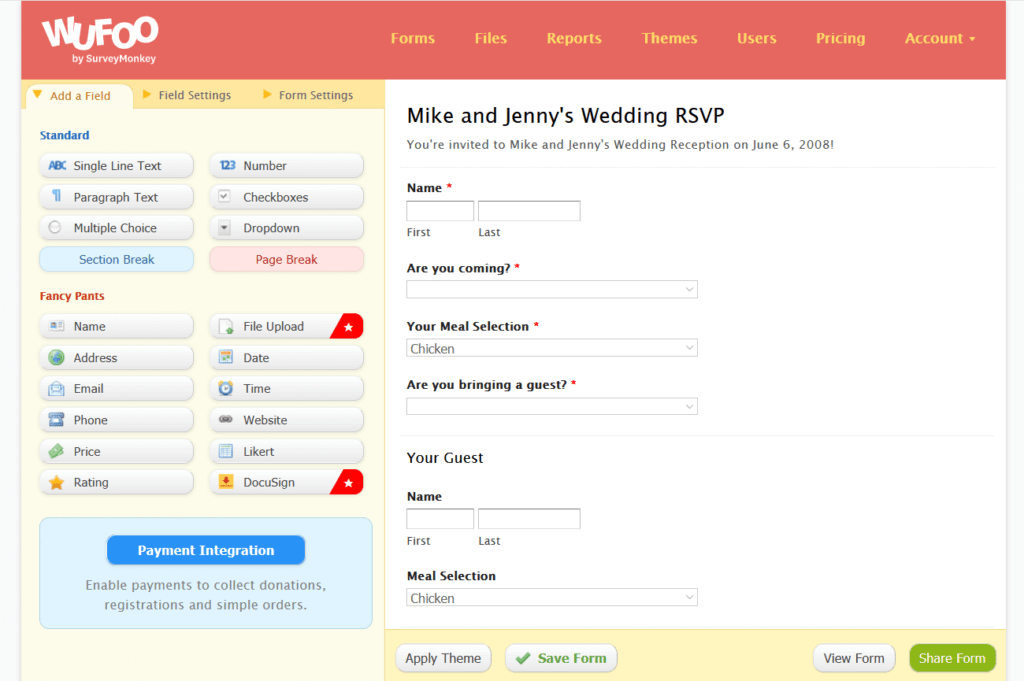1024x681 pixels.
Task: Add a Number field to the form
Action: click(x=286, y=165)
